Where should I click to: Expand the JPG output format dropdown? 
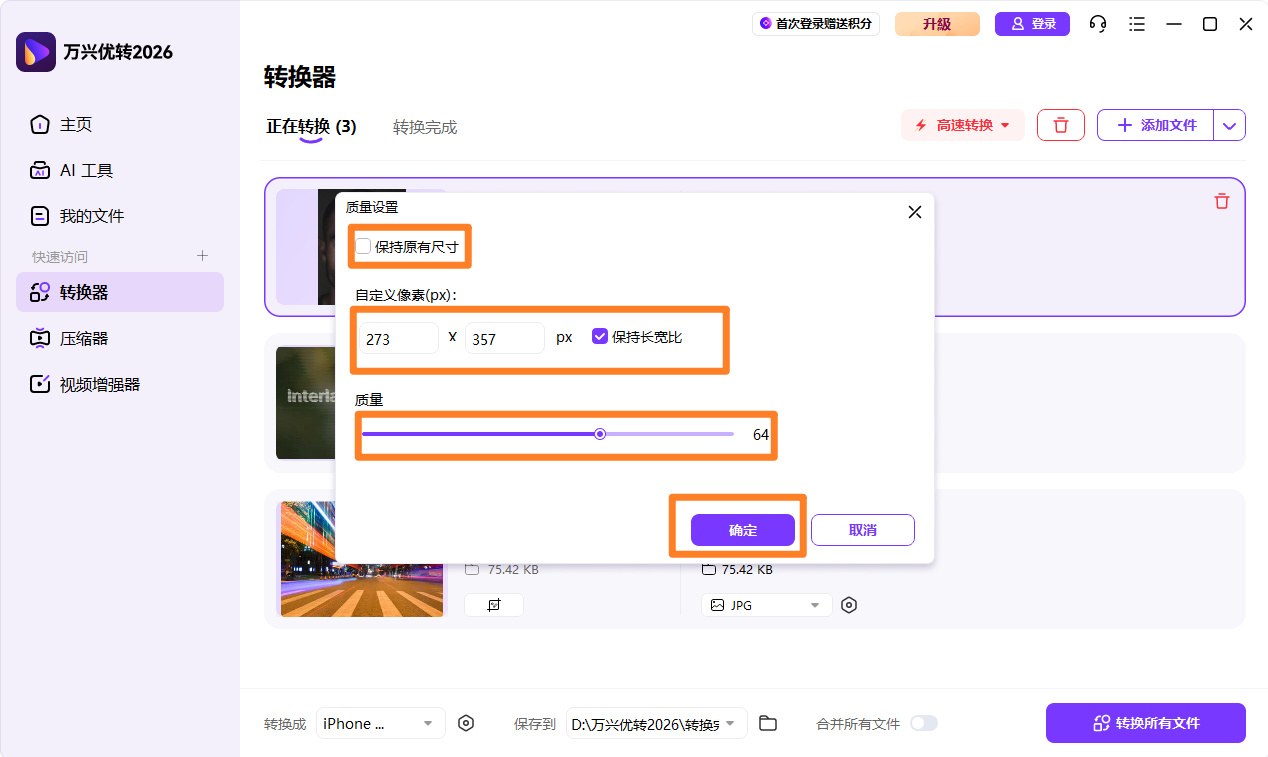[766, 604]
